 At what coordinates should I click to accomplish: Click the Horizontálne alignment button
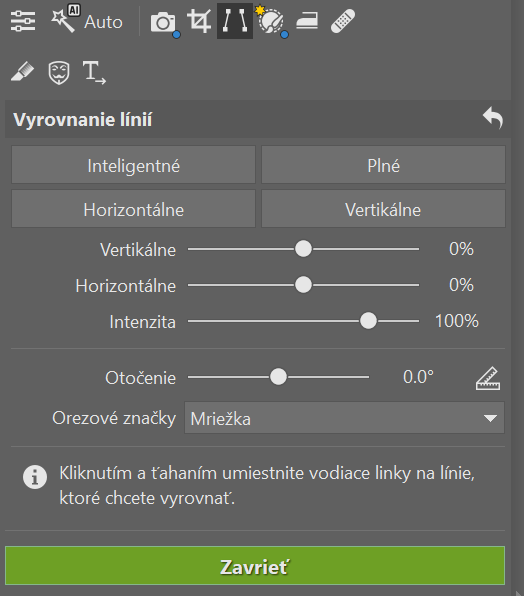point(133,209)
